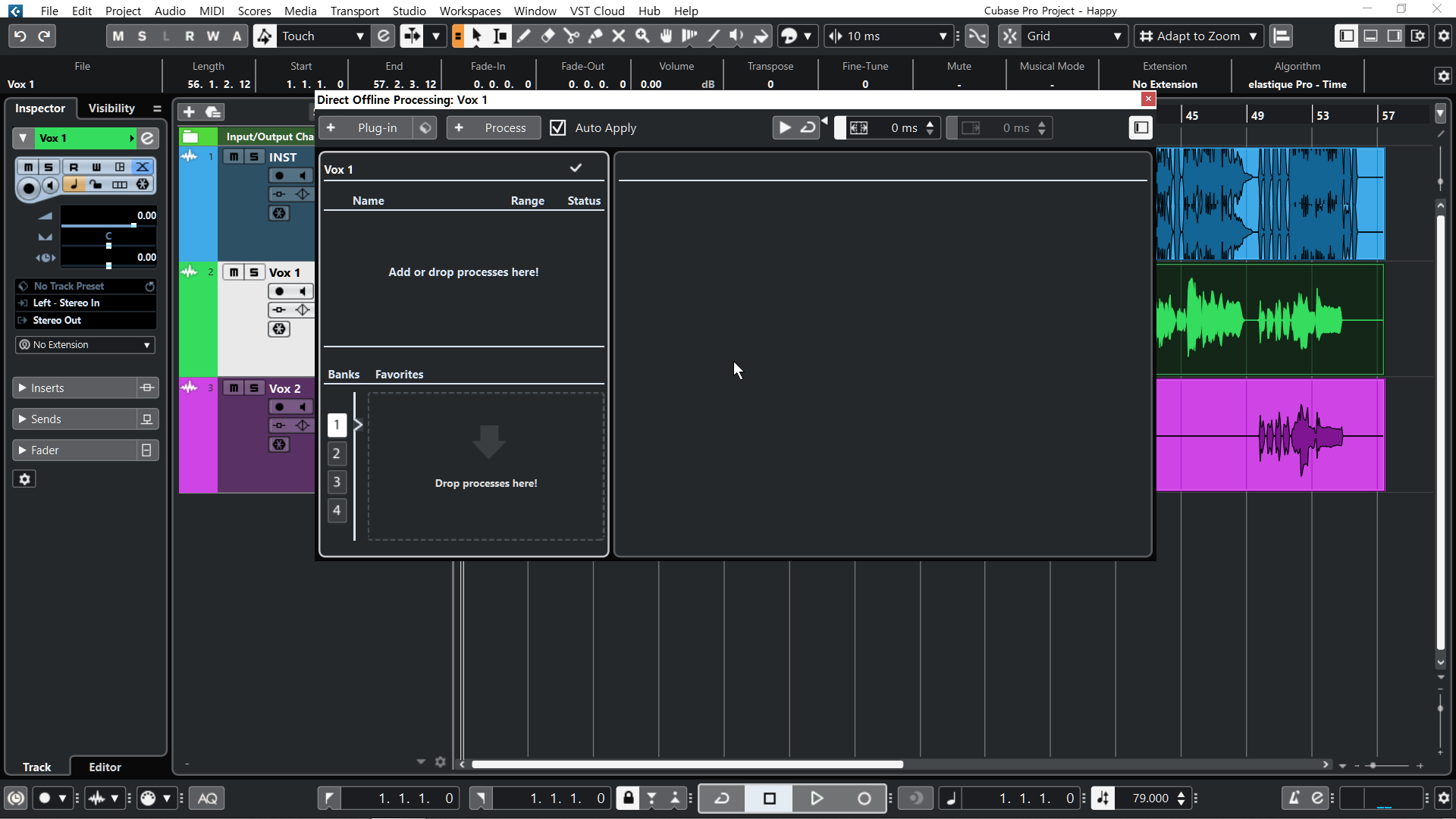Adjust the Vox 1 volume slider
Viewport: 1456px width, 819px height.
(x=133, y=225)
